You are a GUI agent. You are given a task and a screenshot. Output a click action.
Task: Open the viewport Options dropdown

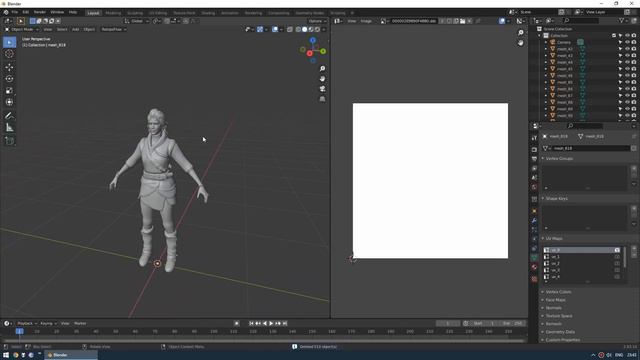click(x=317, y=21)
